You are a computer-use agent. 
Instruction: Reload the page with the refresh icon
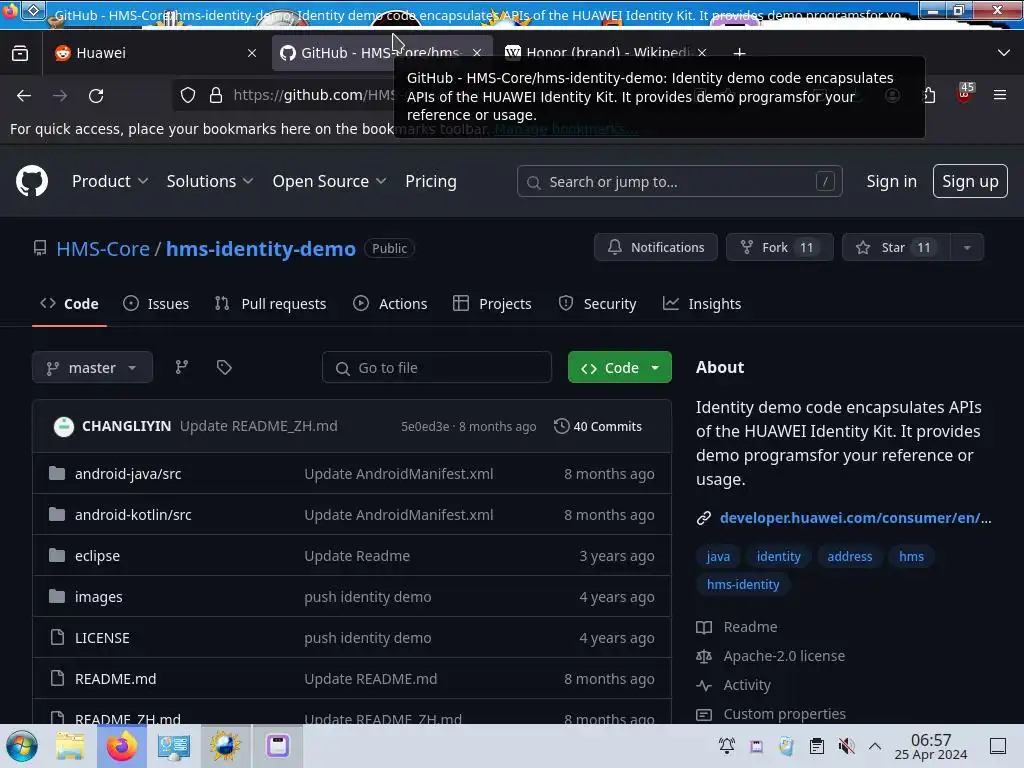click(x=96, y=95)
